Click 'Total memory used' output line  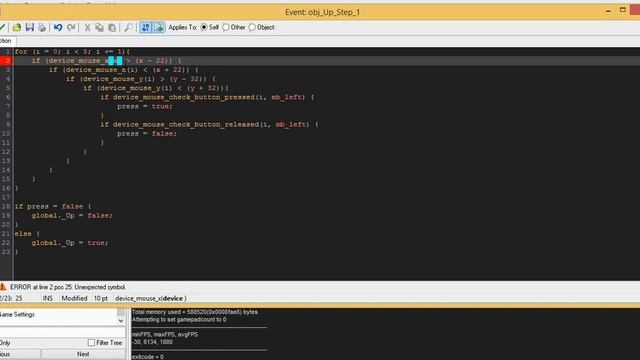tap(195, 312)
